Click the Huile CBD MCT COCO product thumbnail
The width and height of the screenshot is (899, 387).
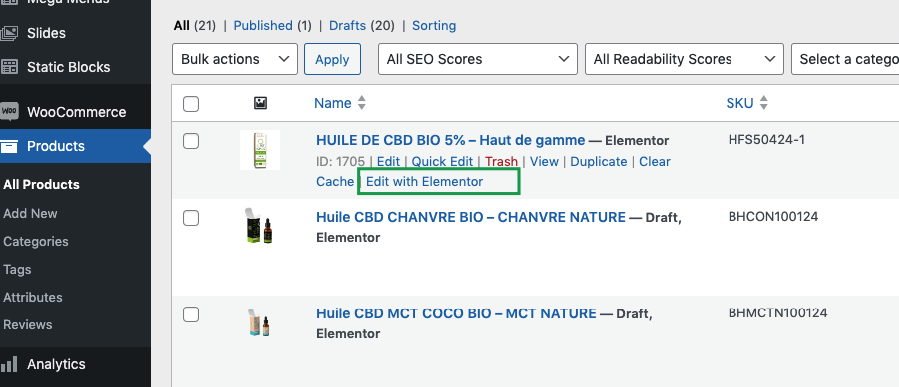259,323
